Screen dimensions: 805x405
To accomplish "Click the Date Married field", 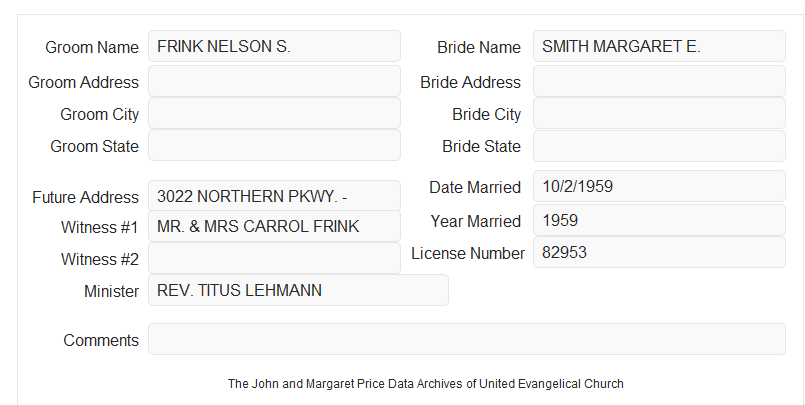I will (x=659, y=186).
